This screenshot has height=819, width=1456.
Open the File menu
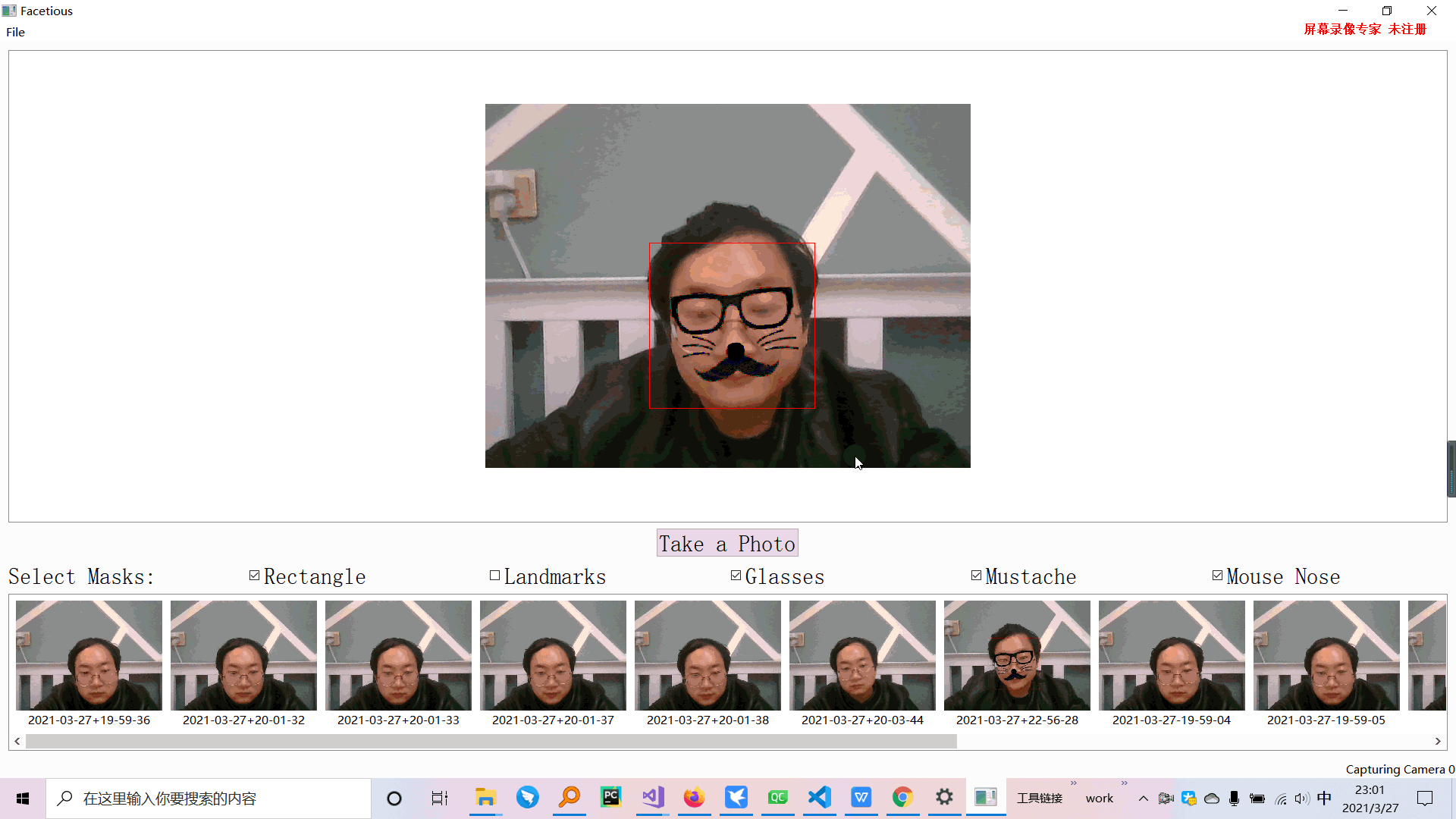click(14, 32)
